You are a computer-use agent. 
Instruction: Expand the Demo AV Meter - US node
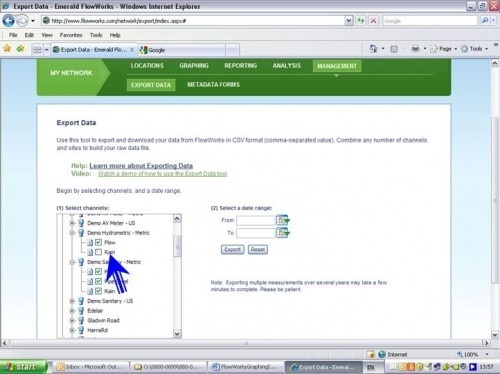pos(72,223)
